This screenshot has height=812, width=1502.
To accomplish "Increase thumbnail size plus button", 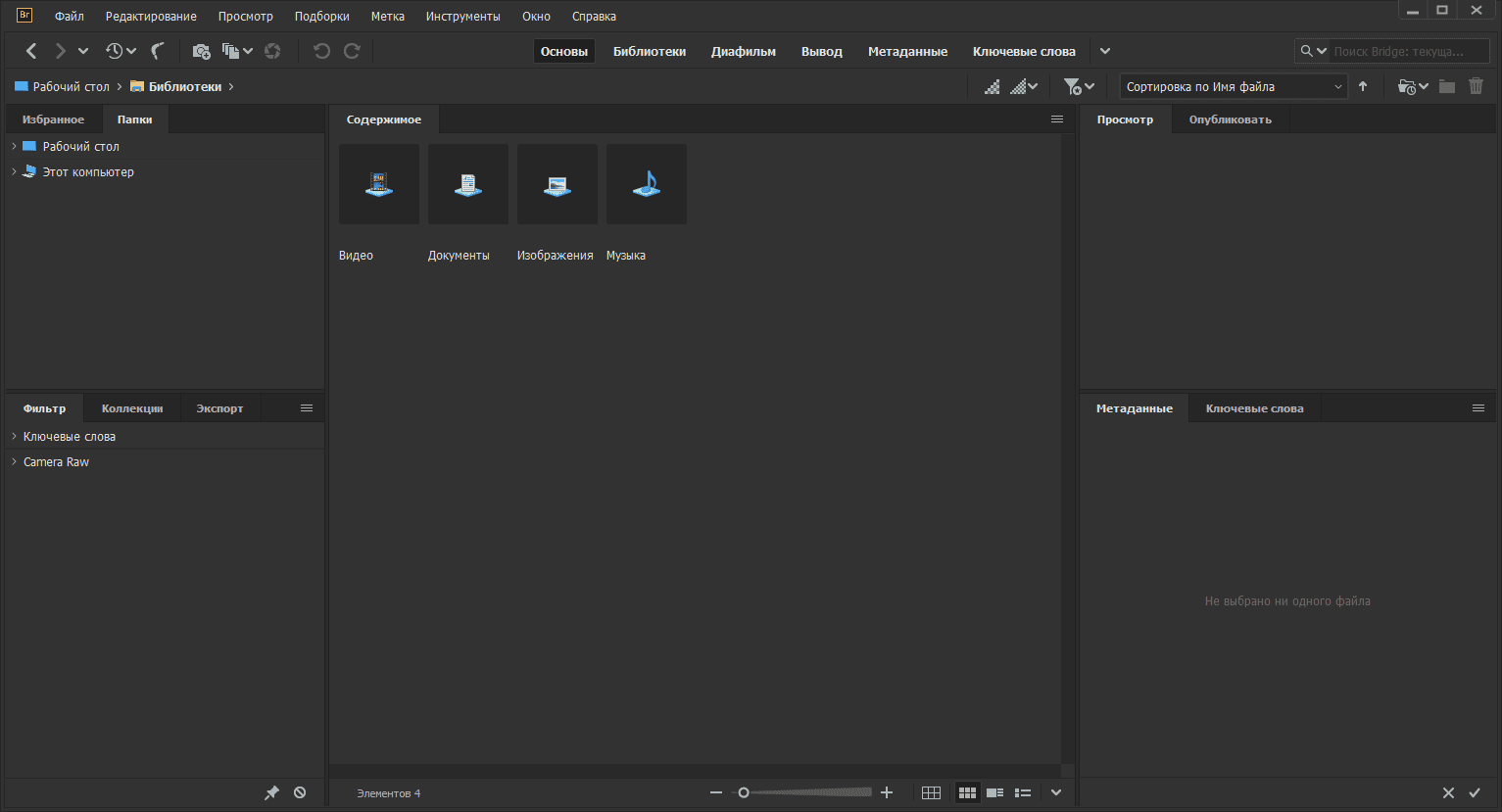I will pos(887,792).
